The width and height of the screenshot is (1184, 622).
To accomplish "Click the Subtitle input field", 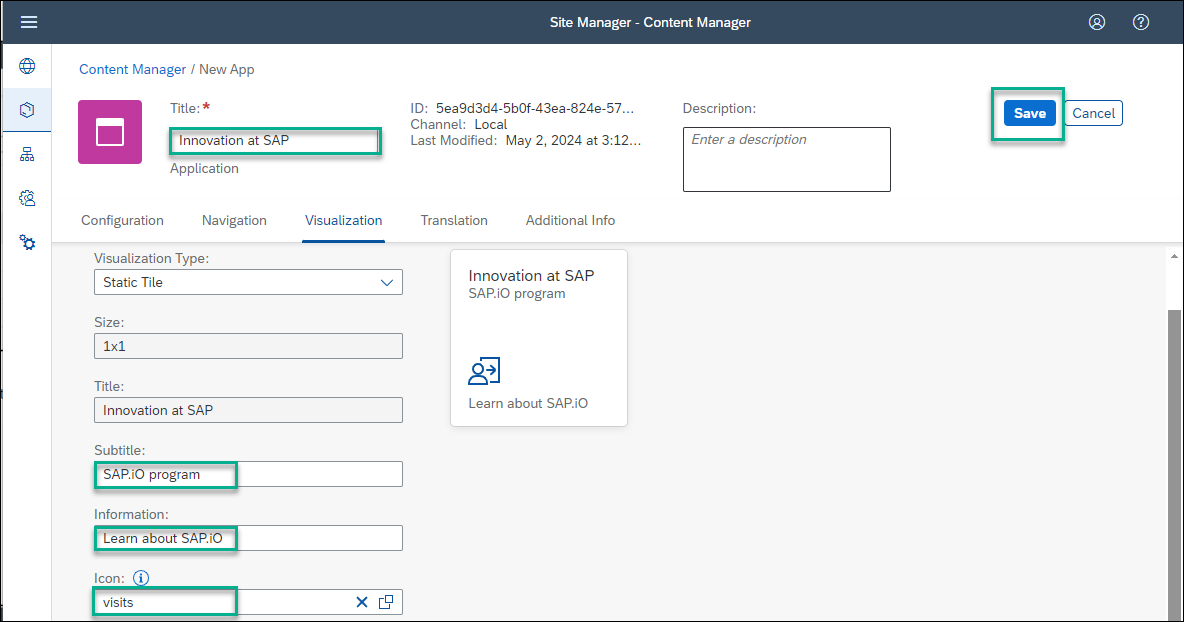I will (248, 474).
